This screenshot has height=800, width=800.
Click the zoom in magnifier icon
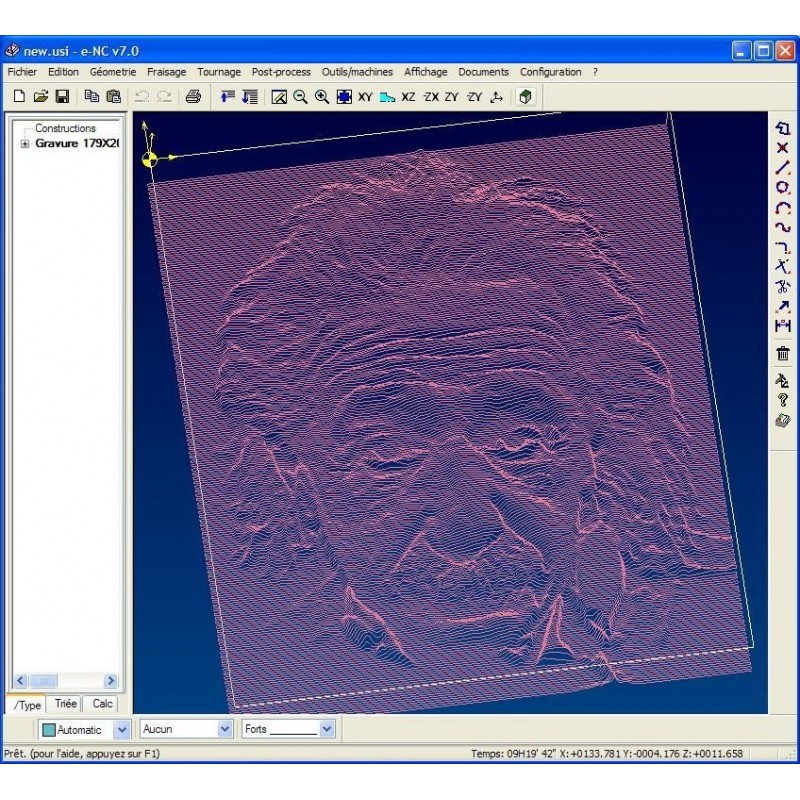[x=321, y=97]
